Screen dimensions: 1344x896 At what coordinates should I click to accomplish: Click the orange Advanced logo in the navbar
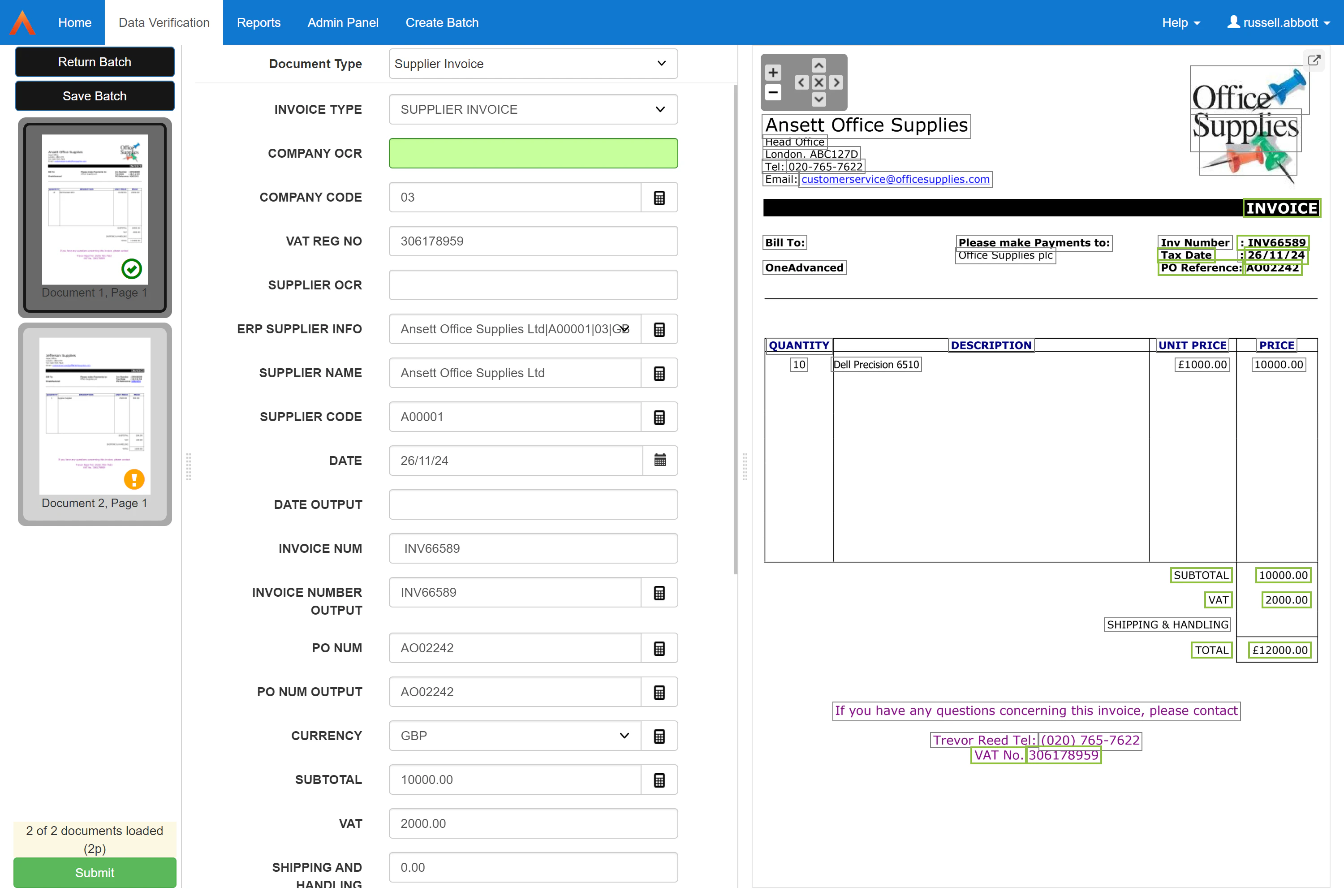(x=22, y=22)
